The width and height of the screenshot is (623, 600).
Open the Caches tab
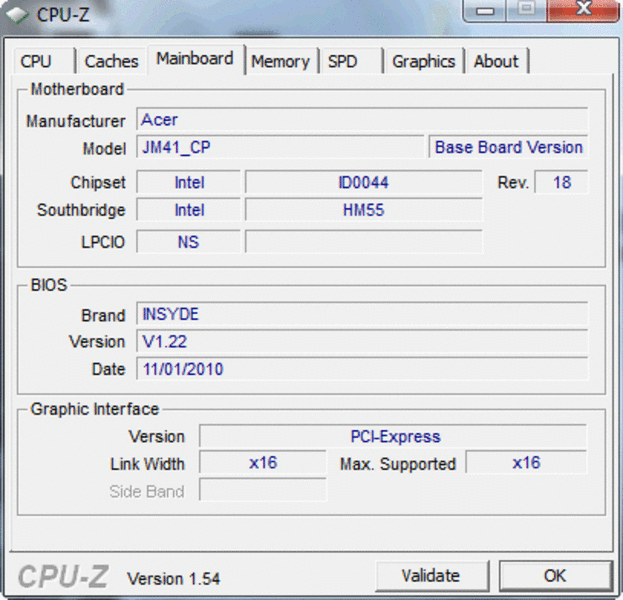[111, 61]
